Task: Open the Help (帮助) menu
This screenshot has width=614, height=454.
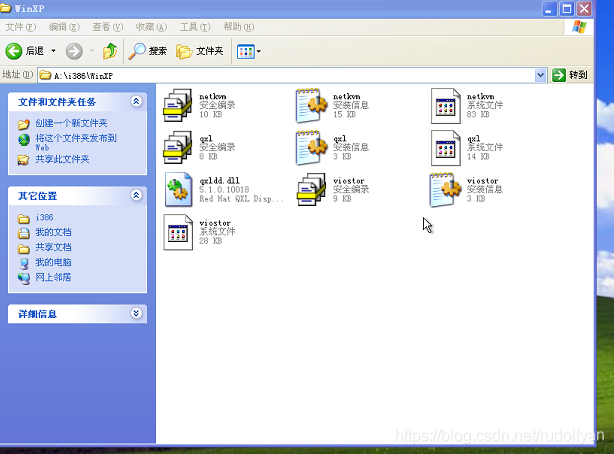Action: 238,27
